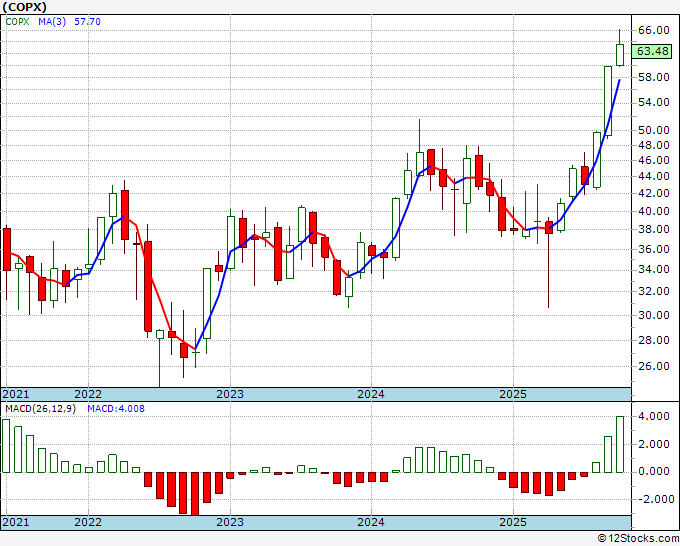Click the 26.00 price axis label
The width and height of the screenshot is (680, 546).
(x=652, y=366)
